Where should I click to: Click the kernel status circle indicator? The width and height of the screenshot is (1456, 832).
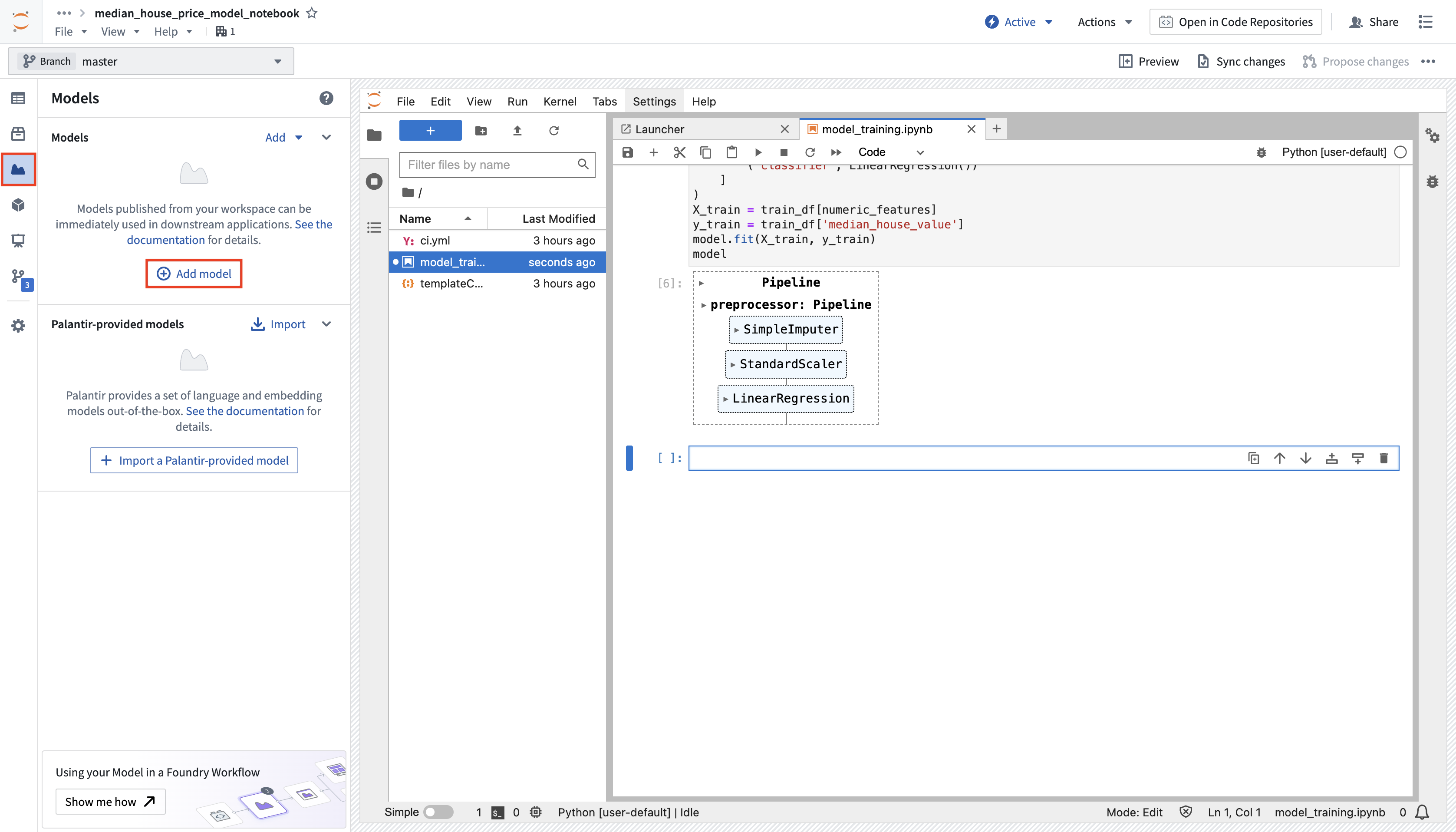coord(1400,152)
